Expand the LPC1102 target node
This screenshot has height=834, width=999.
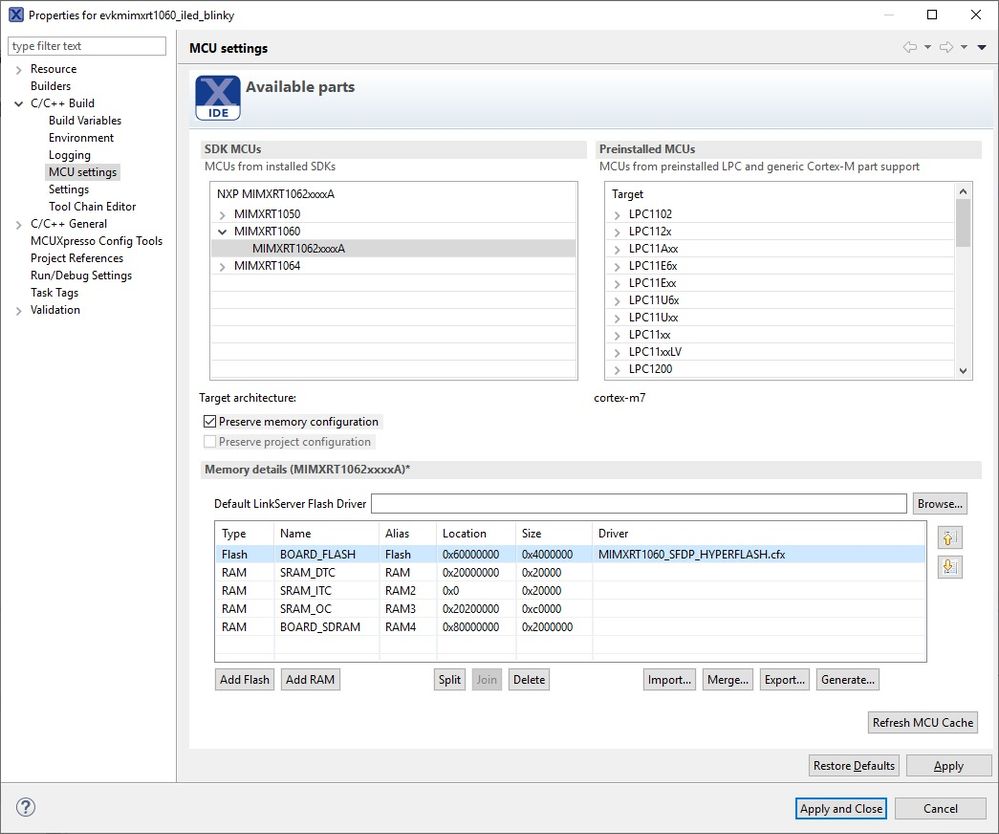617,215
